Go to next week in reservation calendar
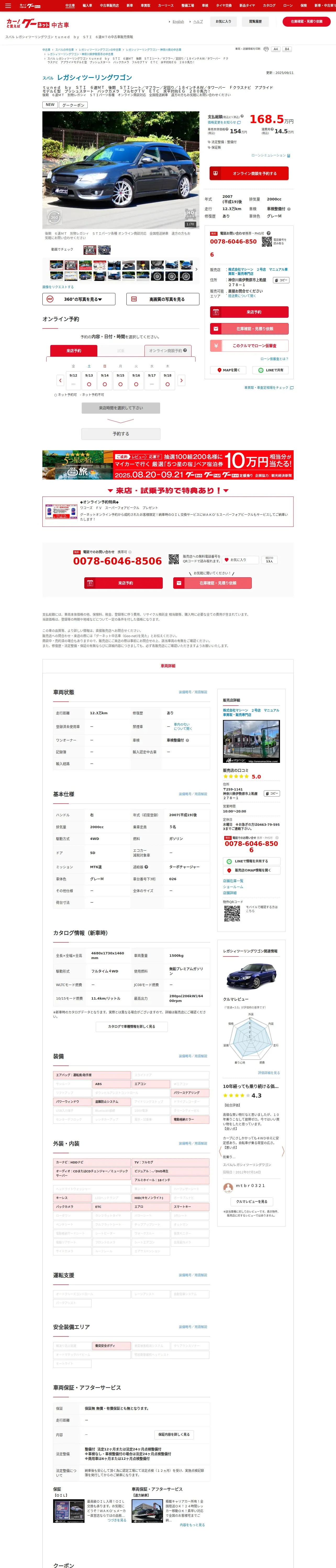This screenshot has height=1568, width=336. [181, 381]
